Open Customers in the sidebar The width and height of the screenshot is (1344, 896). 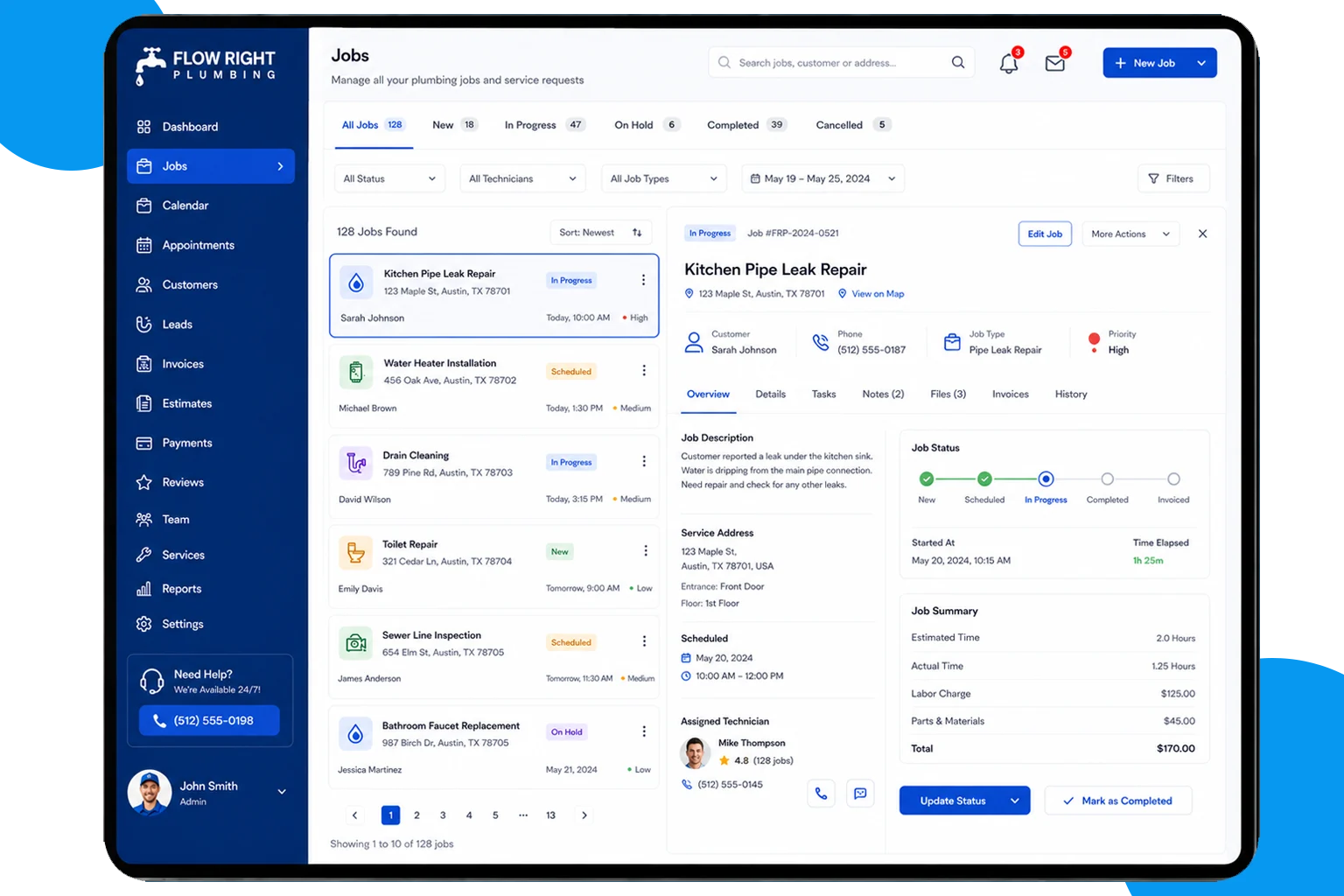coord(211,284)
